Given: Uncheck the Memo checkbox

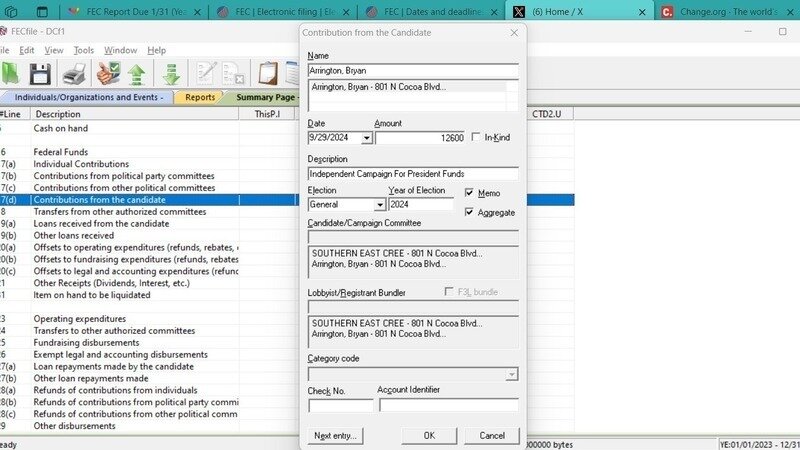Looking at the screenshot, I should pyautogui.click(x=469, y=192).
